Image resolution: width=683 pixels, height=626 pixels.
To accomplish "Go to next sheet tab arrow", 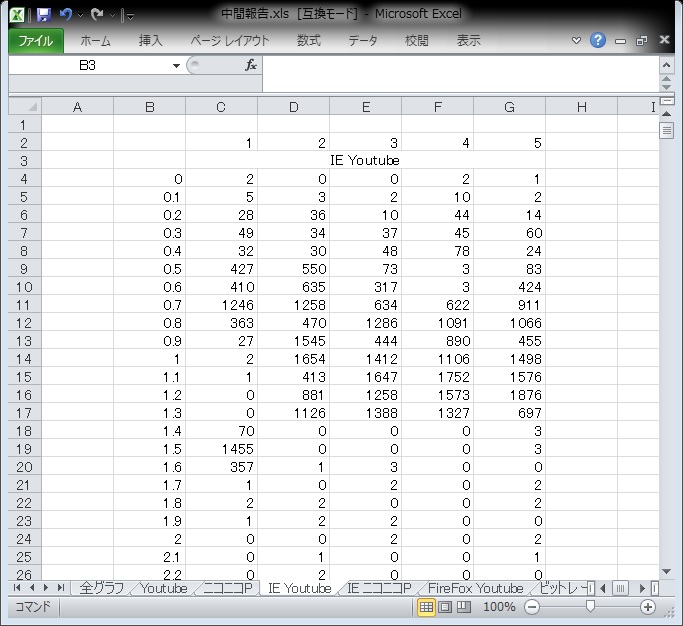I will (46, 588).
